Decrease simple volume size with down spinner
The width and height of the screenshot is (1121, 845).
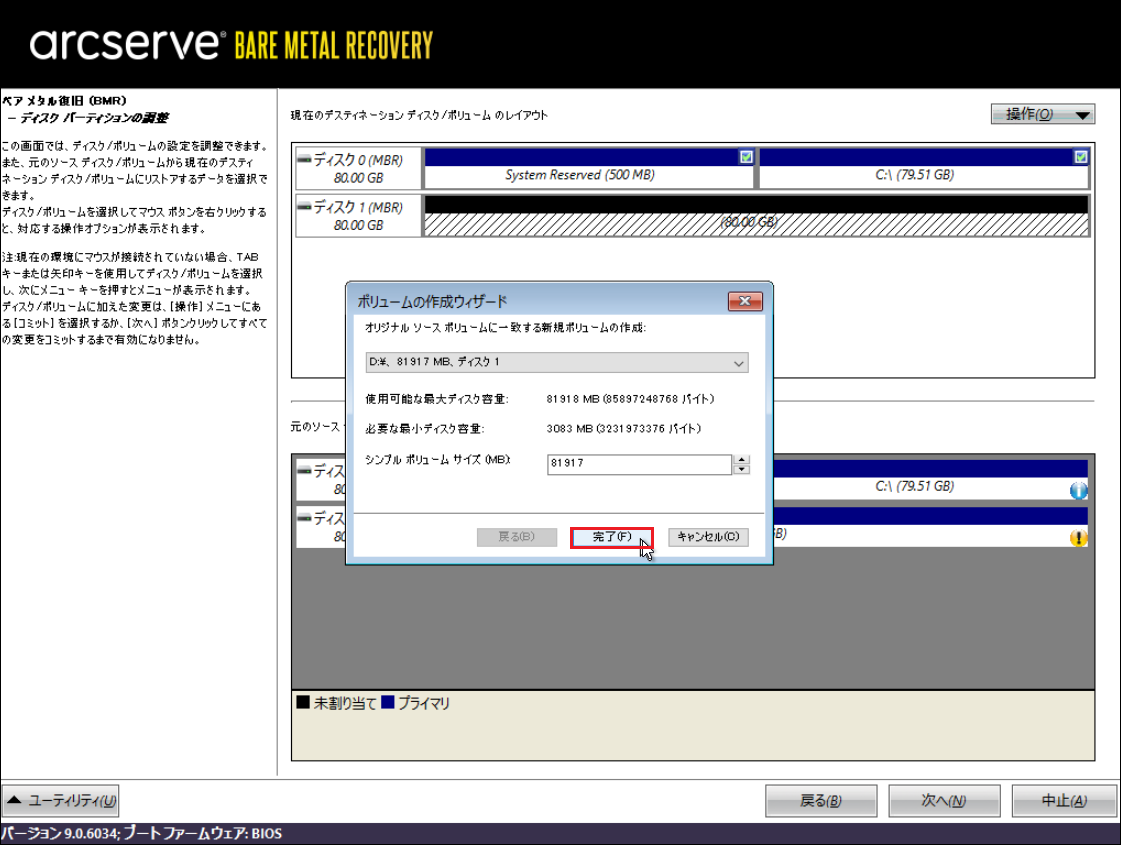point(741,470)
